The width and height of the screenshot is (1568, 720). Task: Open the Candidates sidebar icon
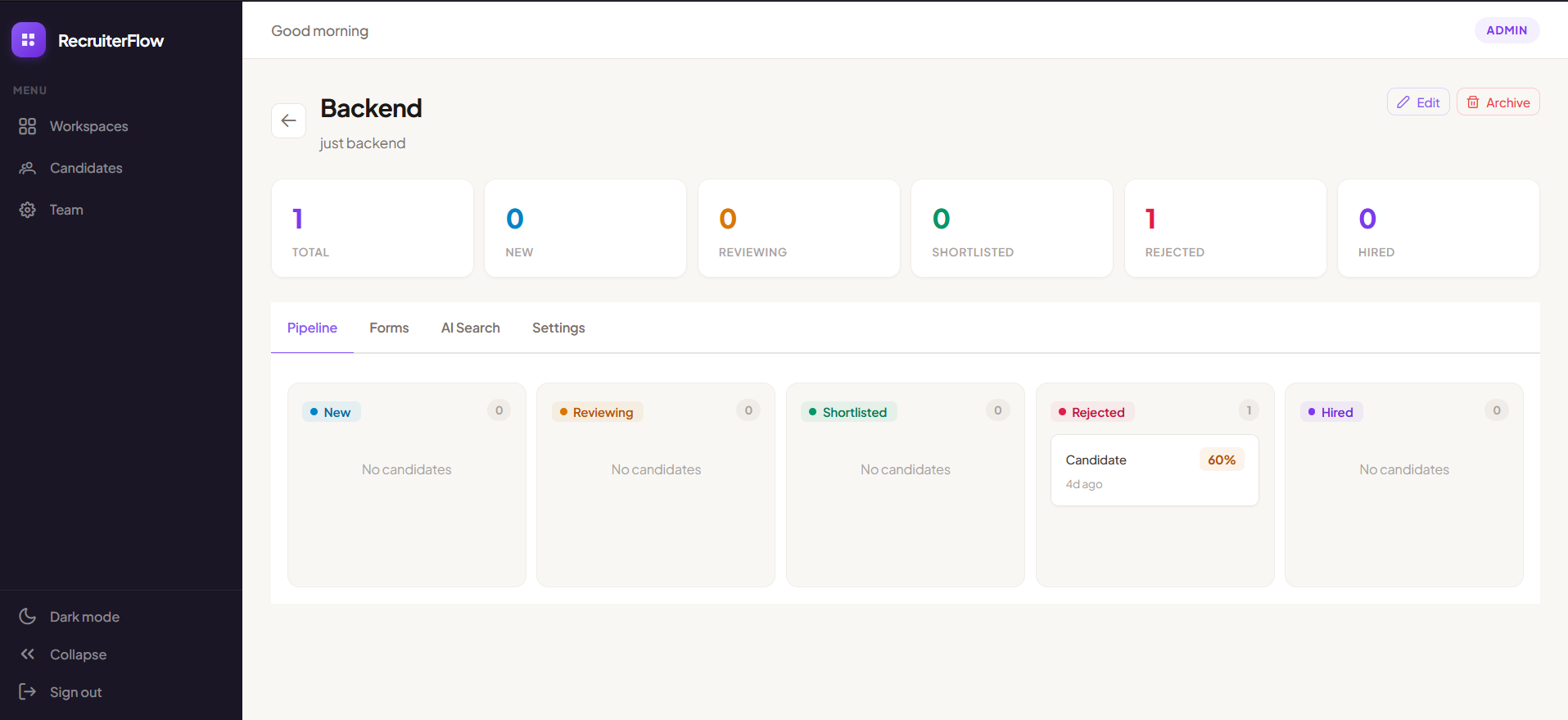28,168
